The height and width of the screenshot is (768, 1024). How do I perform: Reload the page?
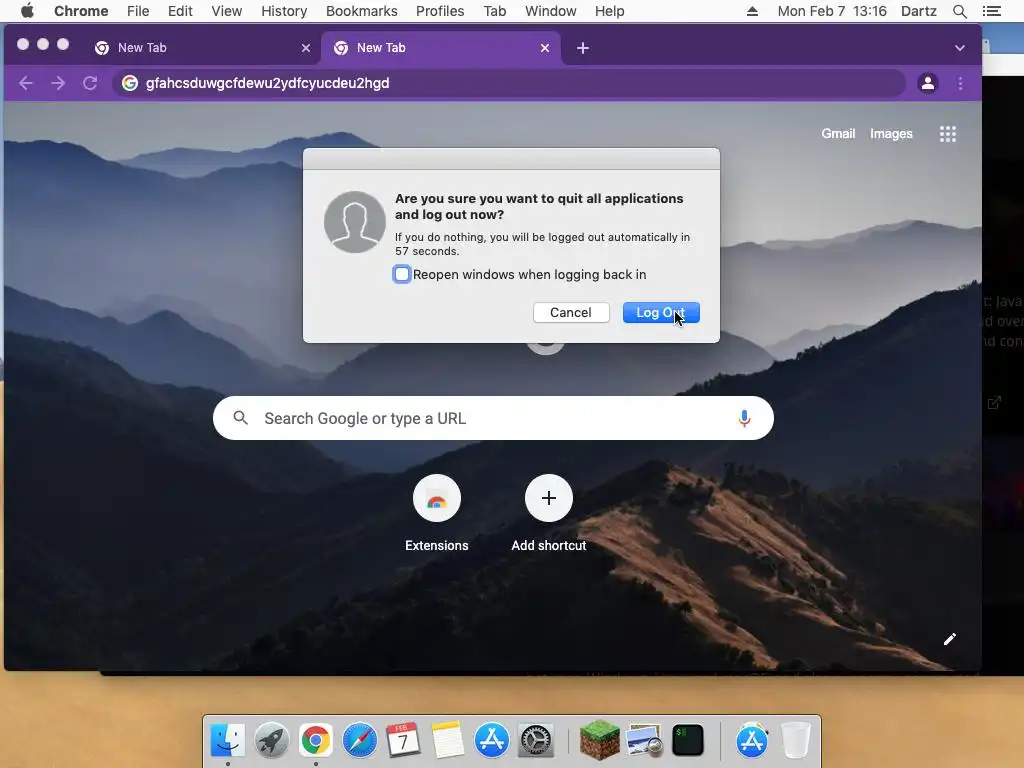[90, 83]
